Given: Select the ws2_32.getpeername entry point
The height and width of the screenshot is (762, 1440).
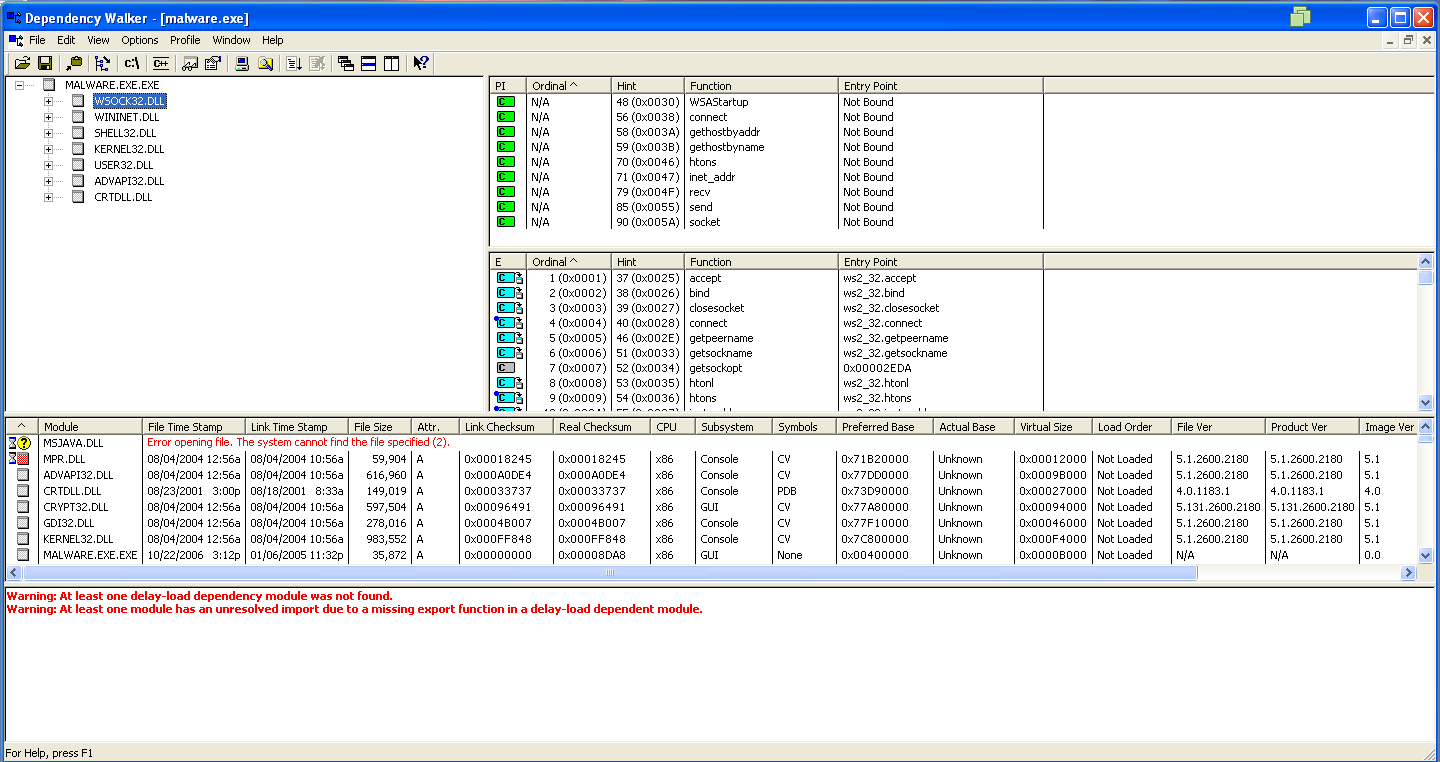Looking at the screenshot, I should (x=896, y=338).
